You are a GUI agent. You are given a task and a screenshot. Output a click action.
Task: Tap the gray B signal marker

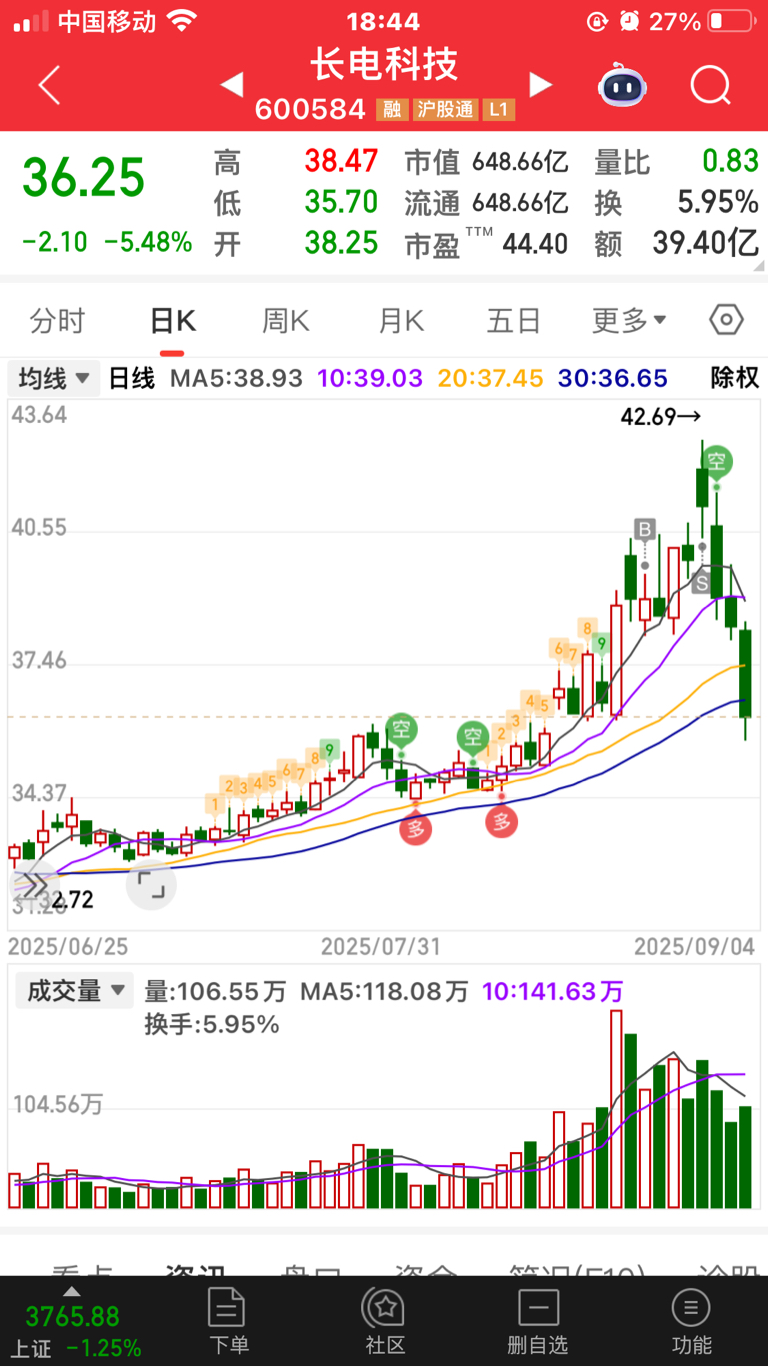coord(645,529)
